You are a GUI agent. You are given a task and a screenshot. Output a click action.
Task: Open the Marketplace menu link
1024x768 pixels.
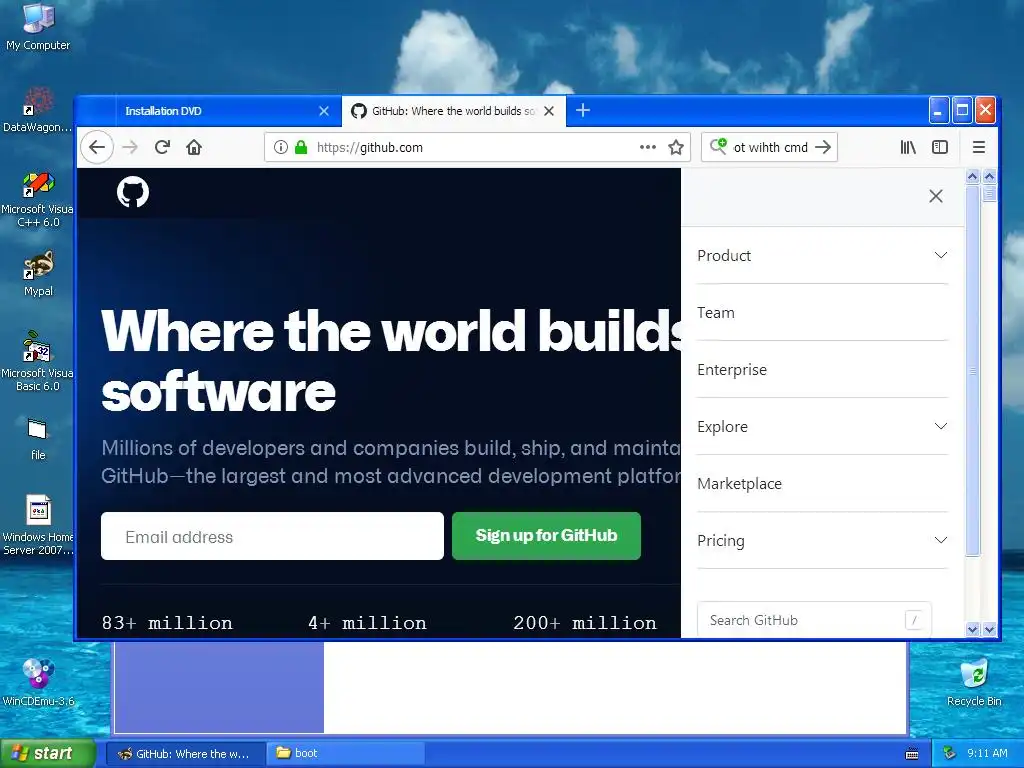[x=739, y=484]
